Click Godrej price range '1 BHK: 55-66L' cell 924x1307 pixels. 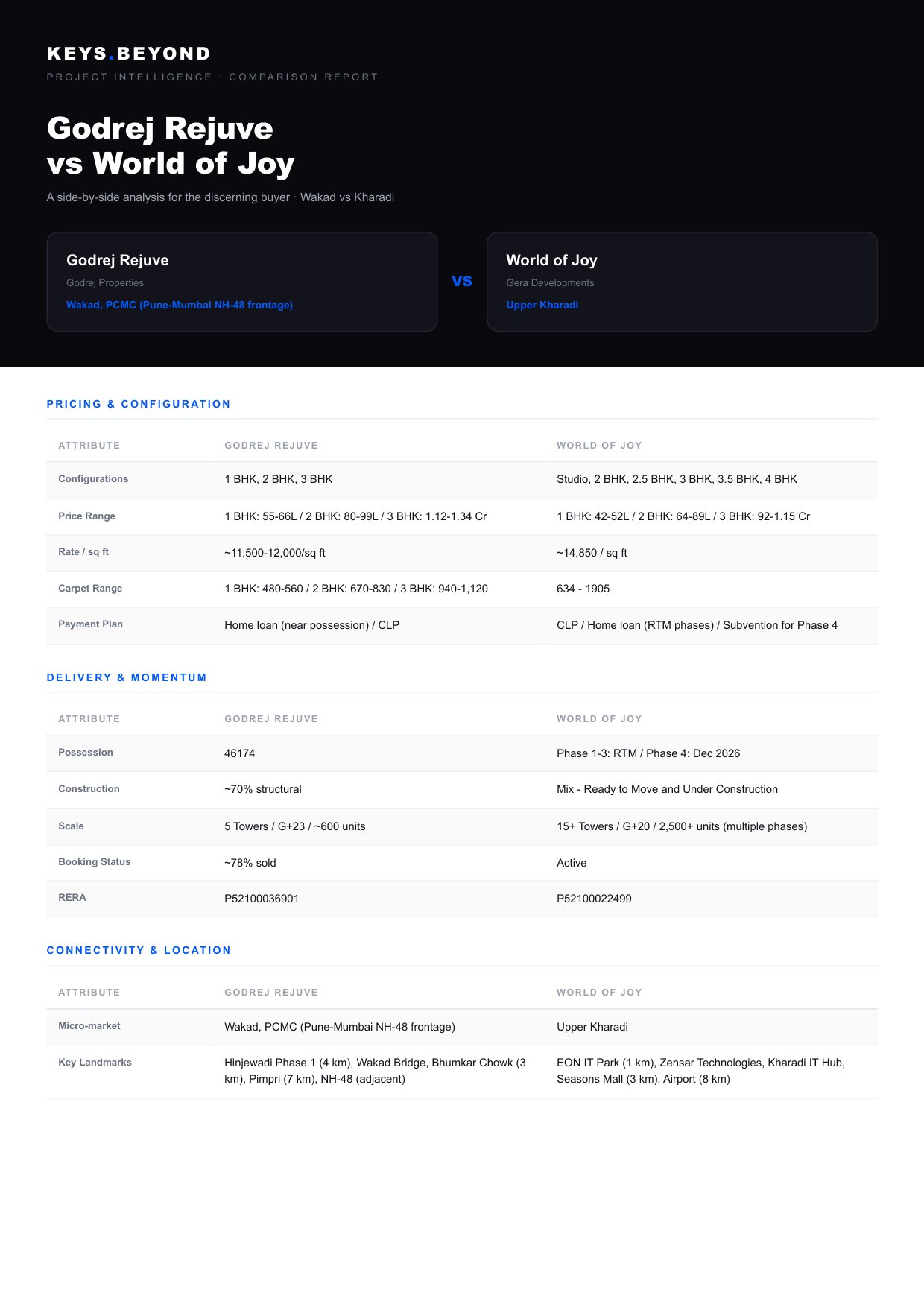[355, 516]
